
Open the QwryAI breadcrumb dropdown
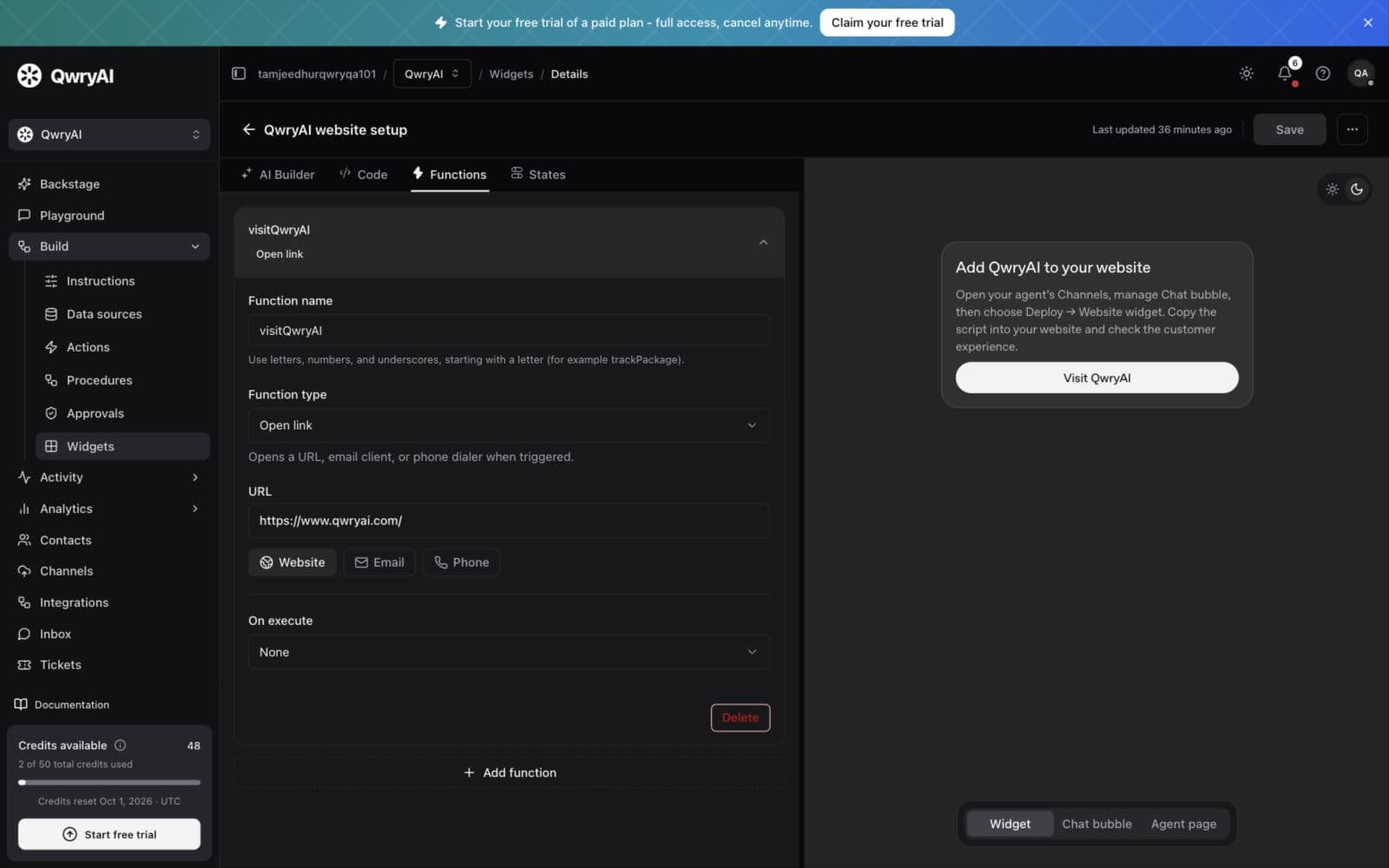click(x=432, y=74)
